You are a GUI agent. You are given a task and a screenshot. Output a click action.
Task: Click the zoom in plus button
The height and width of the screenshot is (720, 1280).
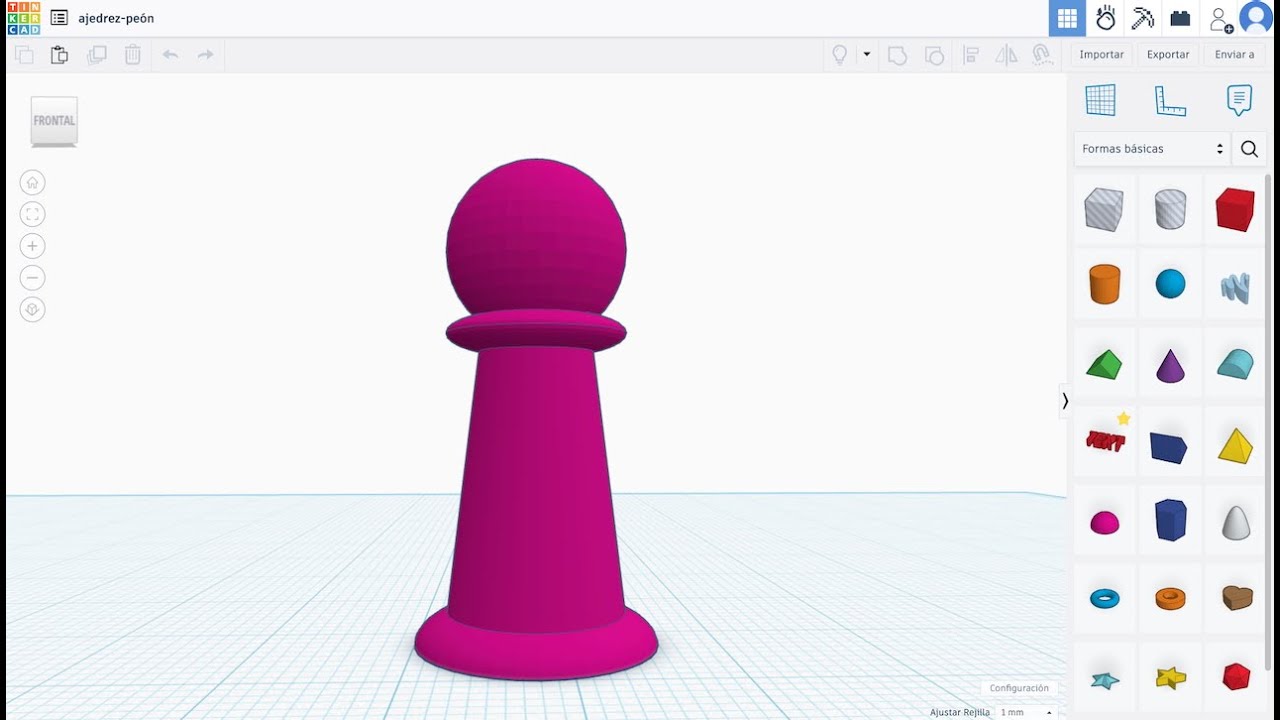pos(33,246)
